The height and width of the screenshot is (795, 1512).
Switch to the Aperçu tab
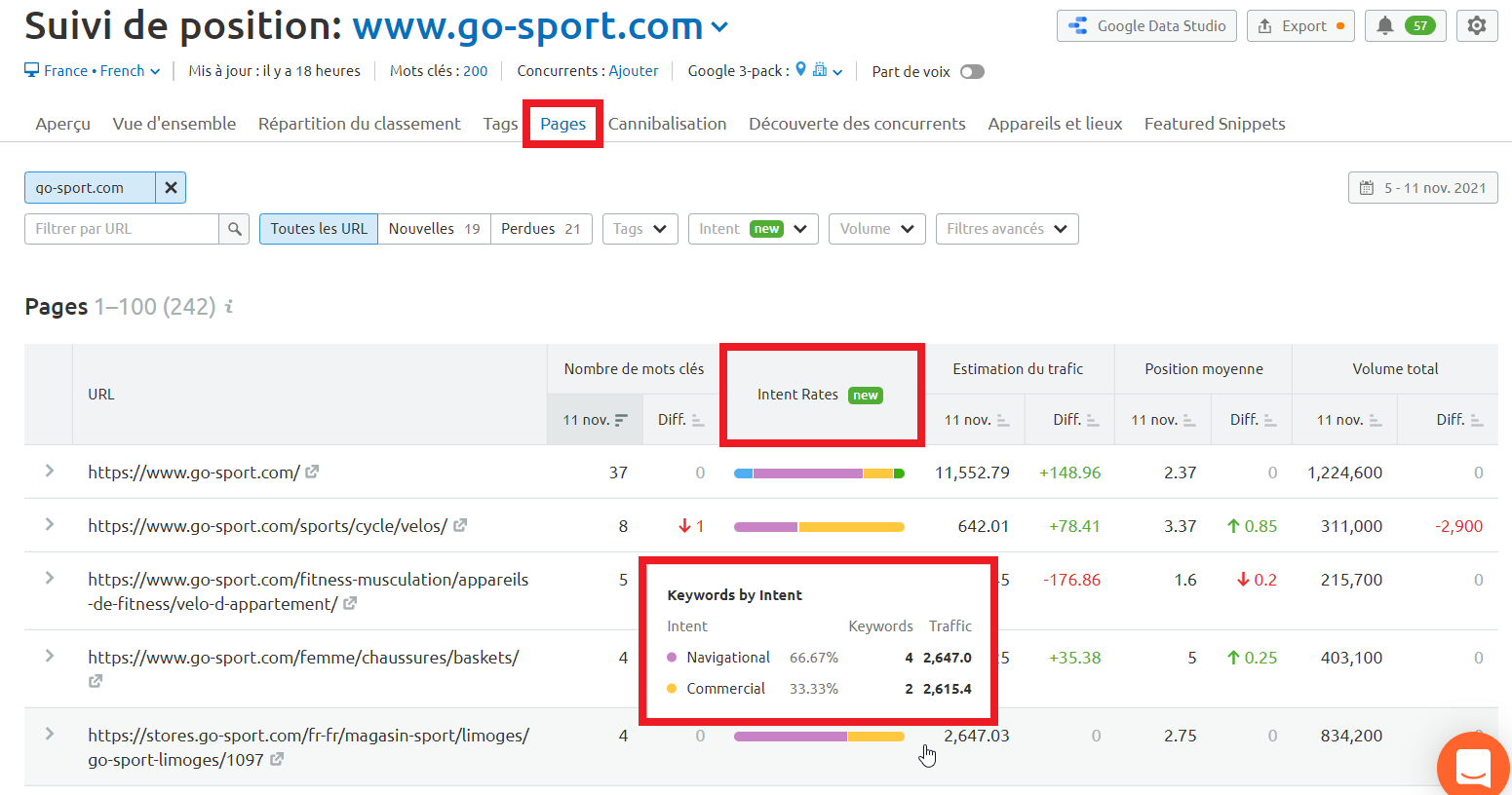pyautogui.click(x=62, y=124)
